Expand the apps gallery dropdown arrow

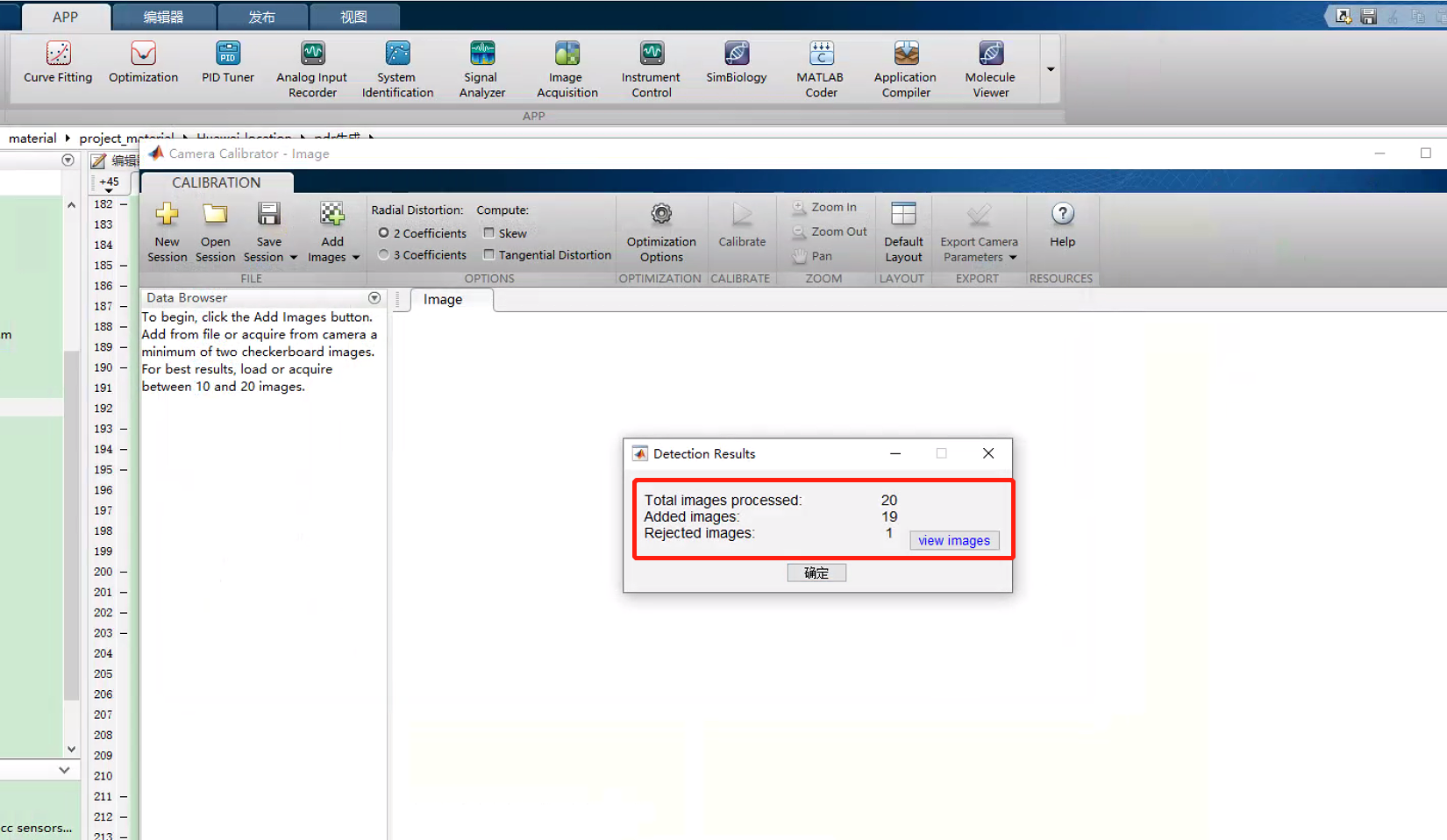pyautogui.click(x=1051, y=69)
